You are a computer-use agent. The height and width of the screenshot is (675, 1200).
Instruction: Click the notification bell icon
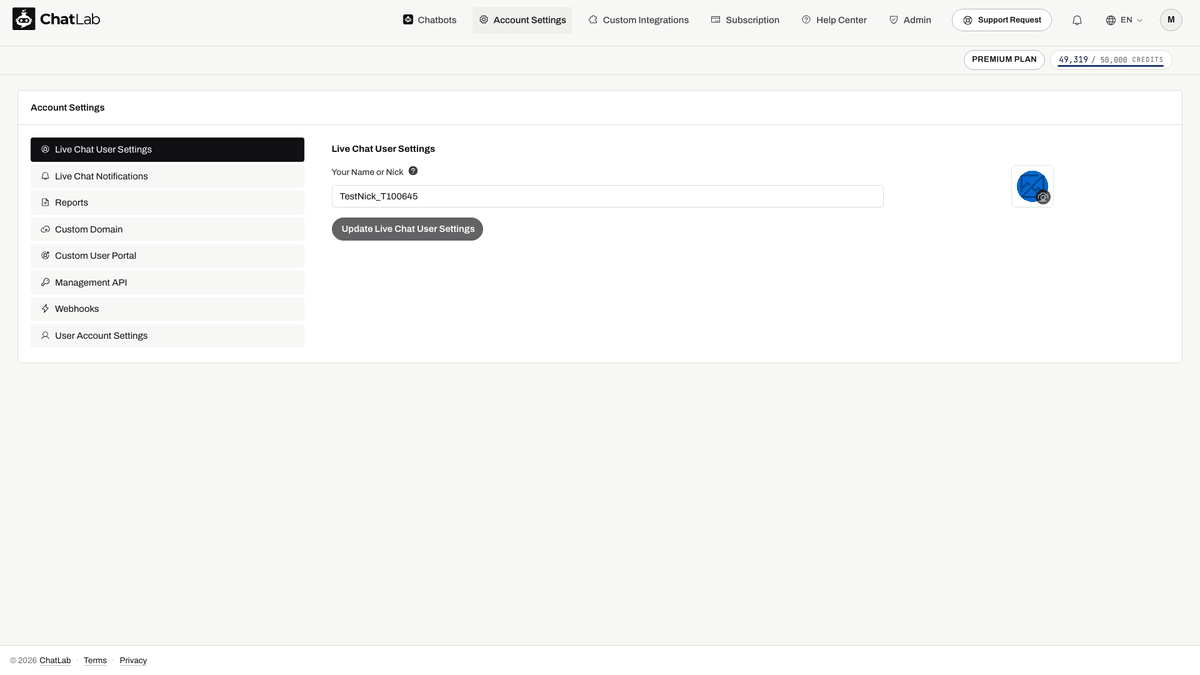pyautogui.click(x=1077, y=20)
